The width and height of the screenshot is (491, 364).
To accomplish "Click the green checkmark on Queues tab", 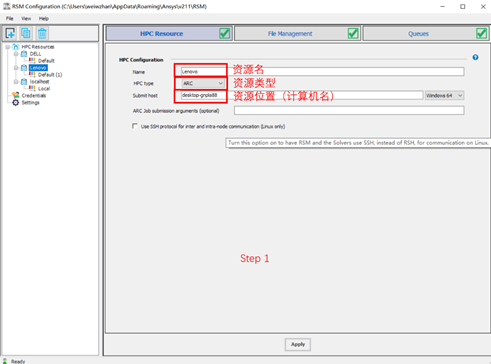I will [x=481, y=33].
